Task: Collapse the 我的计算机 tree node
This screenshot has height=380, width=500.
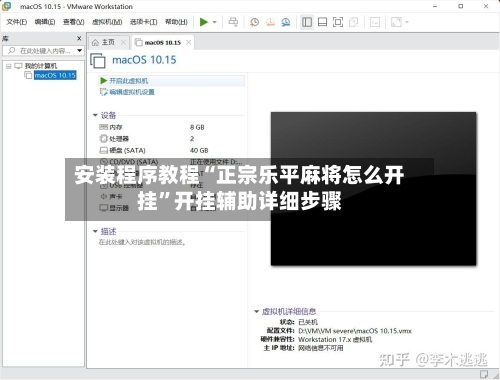Action: coord(9,66)
